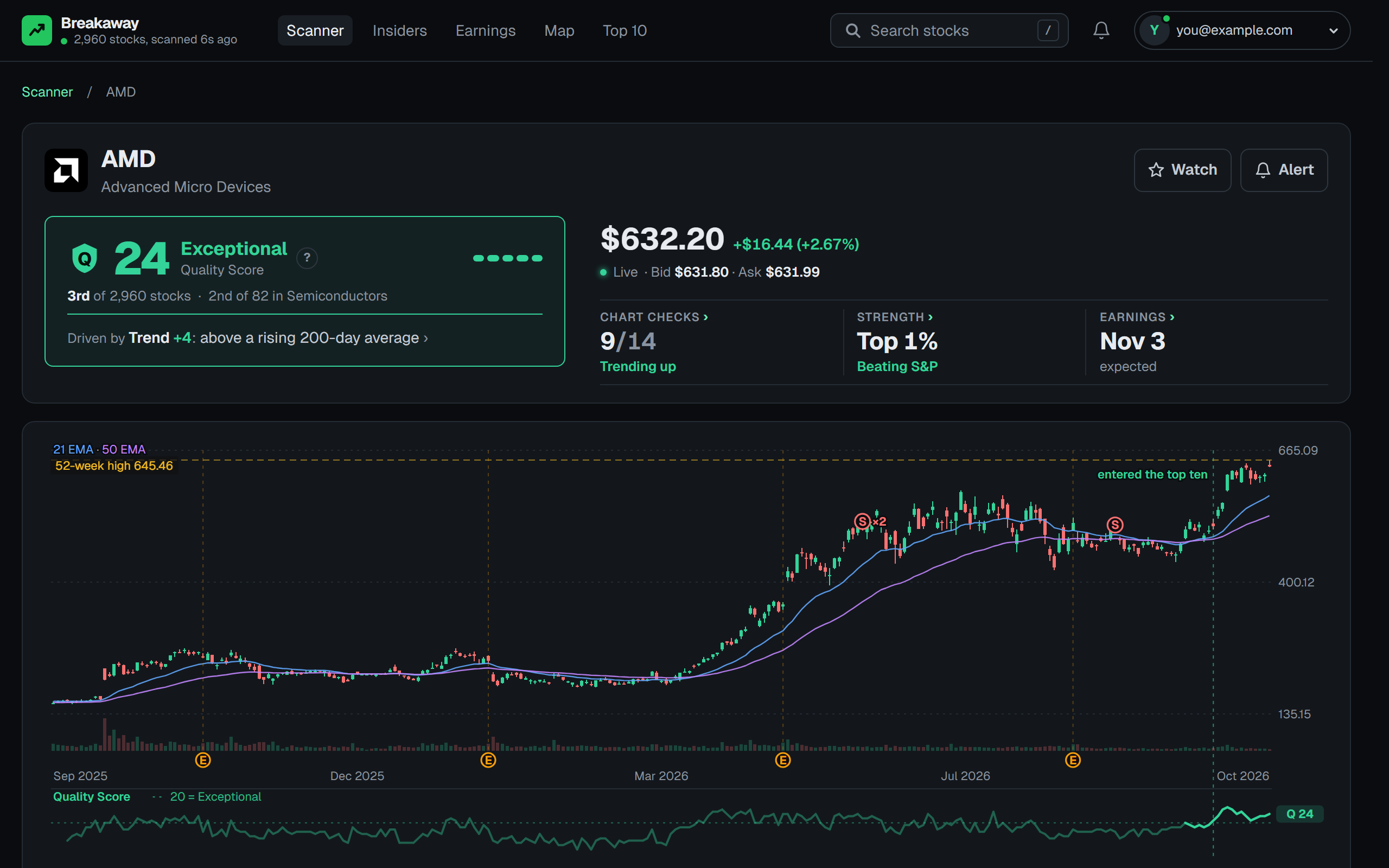Expand the EARNINGS section
Image resolution: width=1389 pixels, height=868 pixels.
coord(1137,317)
